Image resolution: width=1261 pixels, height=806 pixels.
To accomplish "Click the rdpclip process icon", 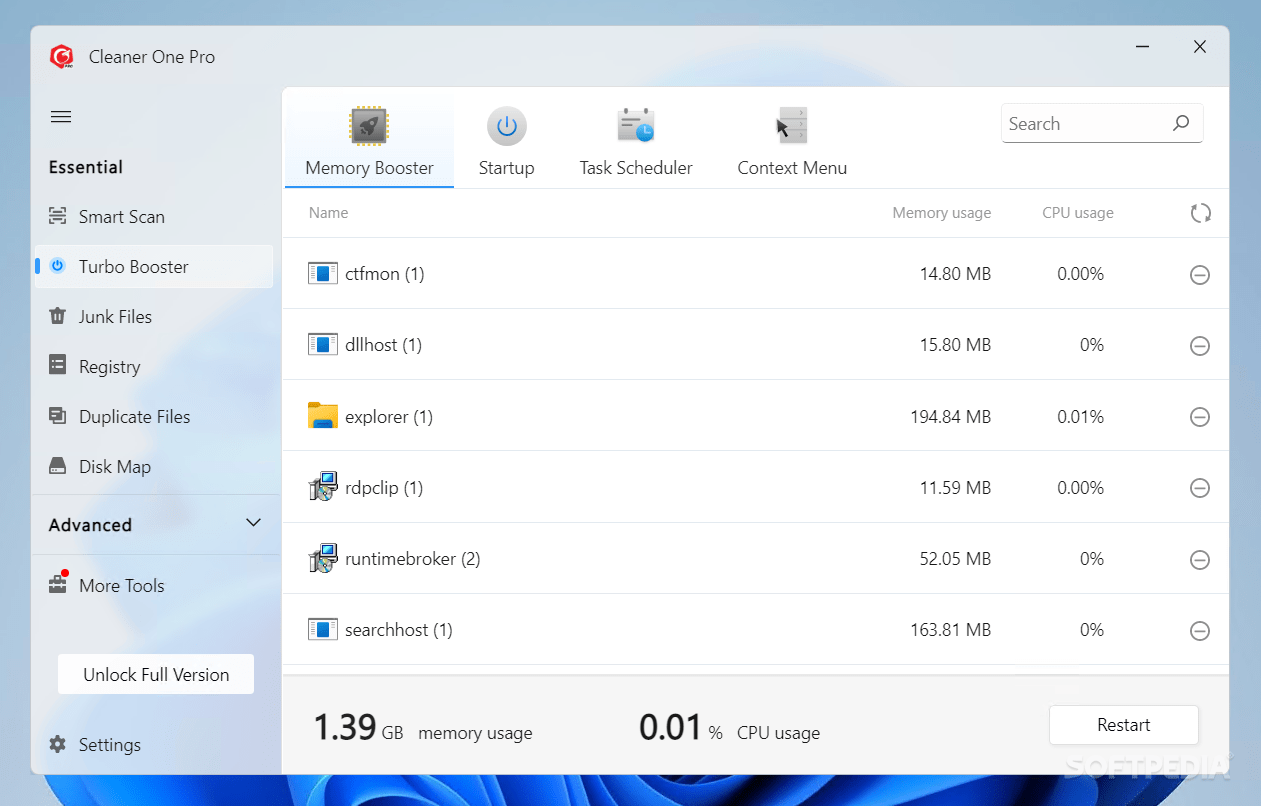I will coord(323,487).
